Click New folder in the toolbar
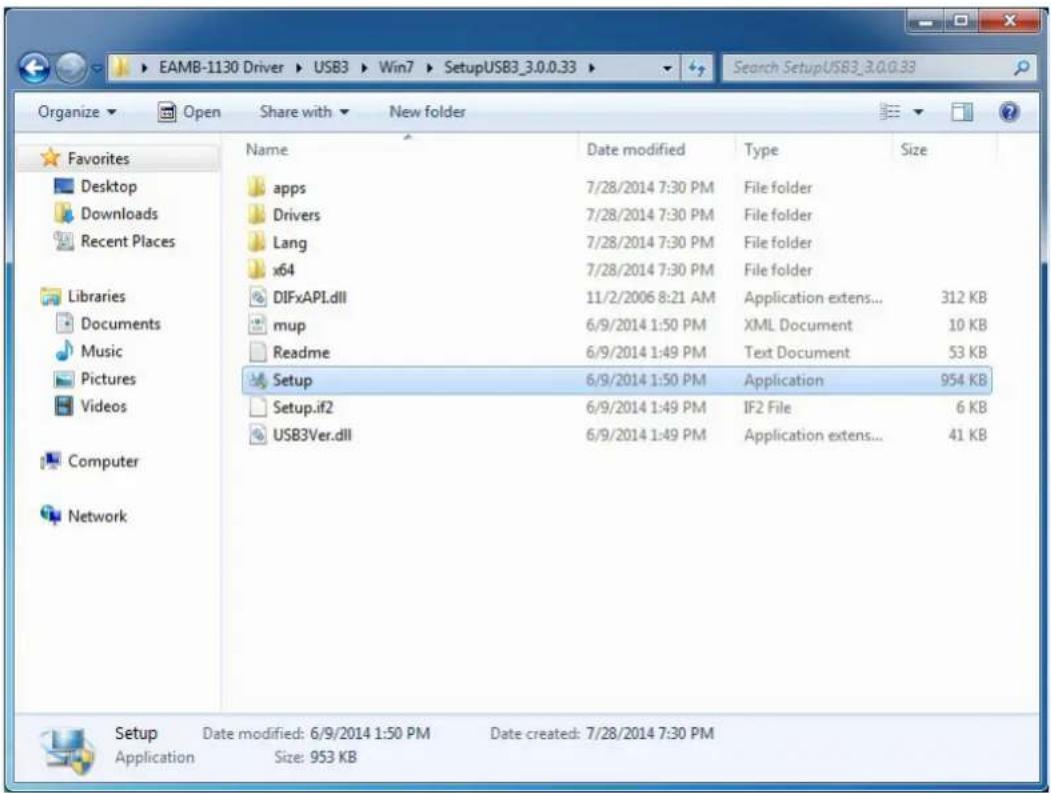Viewport: 1051px width, 793px height. (427, 112)
